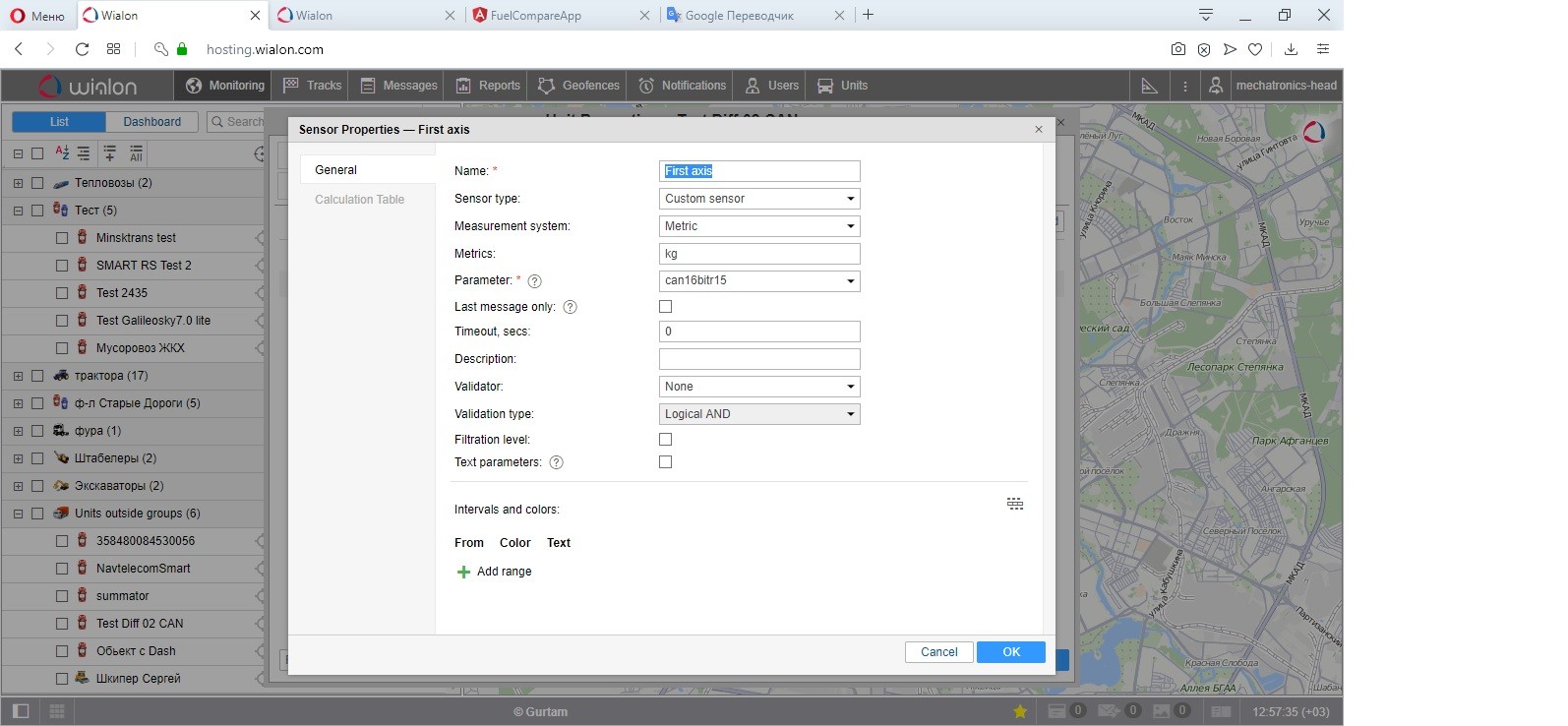This screenshot has width=1568, height=726.
Task: Open the measuring tools icon in top bar
Action: pyautogui.click(x=1149, y=86)
